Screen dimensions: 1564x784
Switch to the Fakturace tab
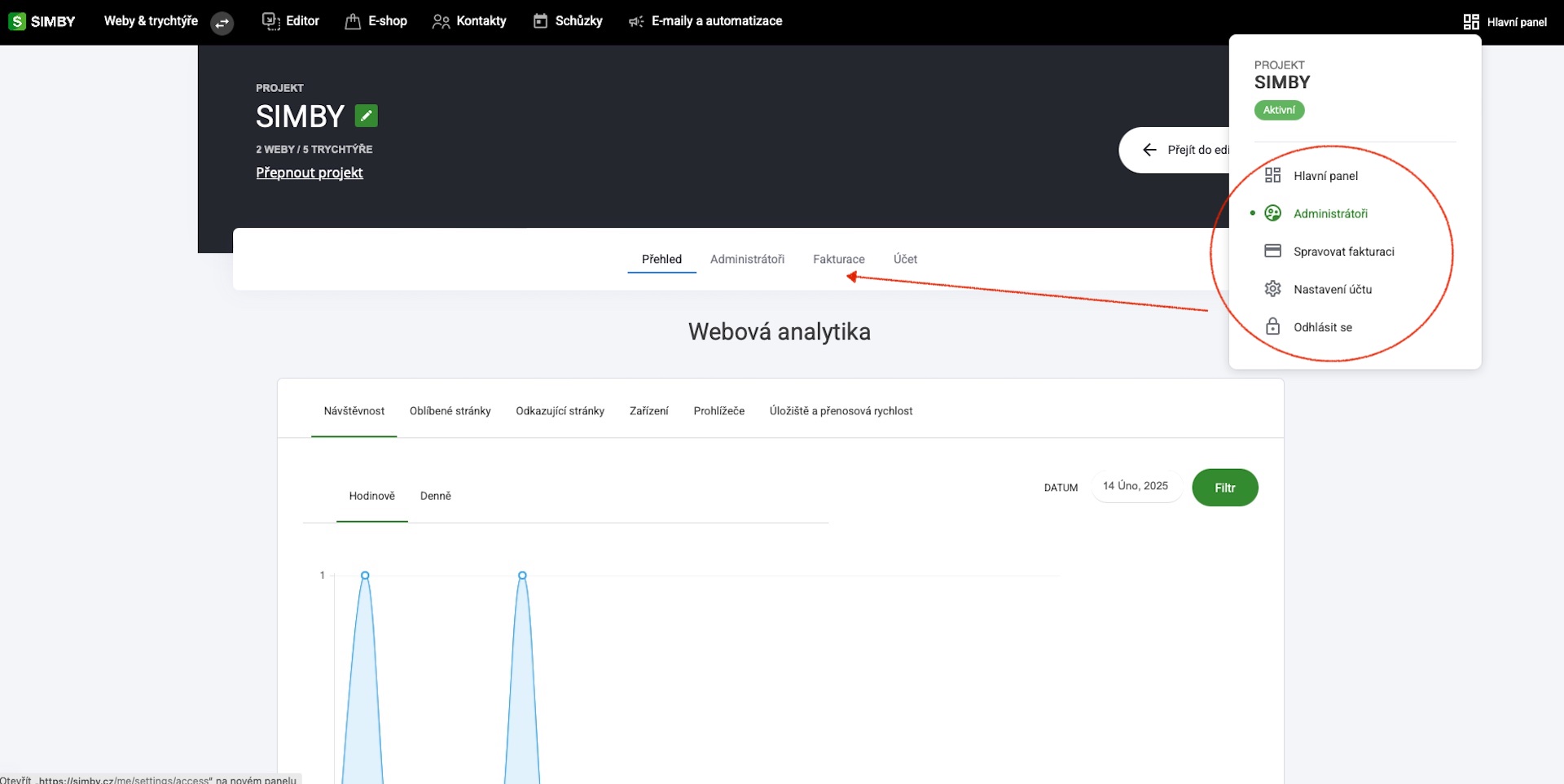(x=838, y=259)
